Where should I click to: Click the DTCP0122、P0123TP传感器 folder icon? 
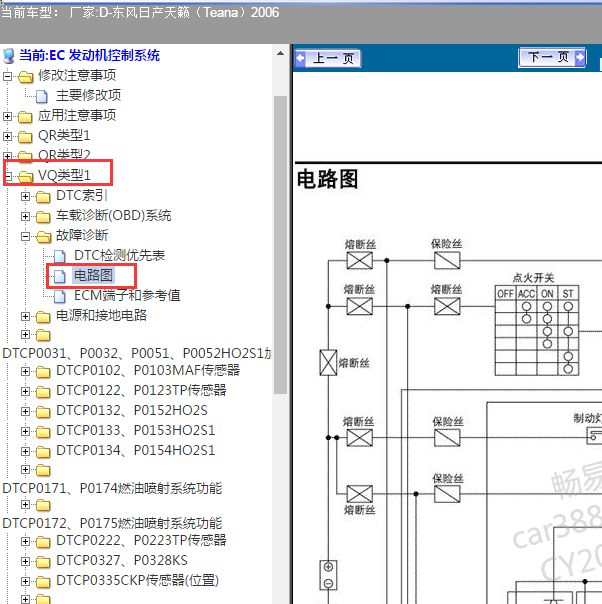coord(43,392)
